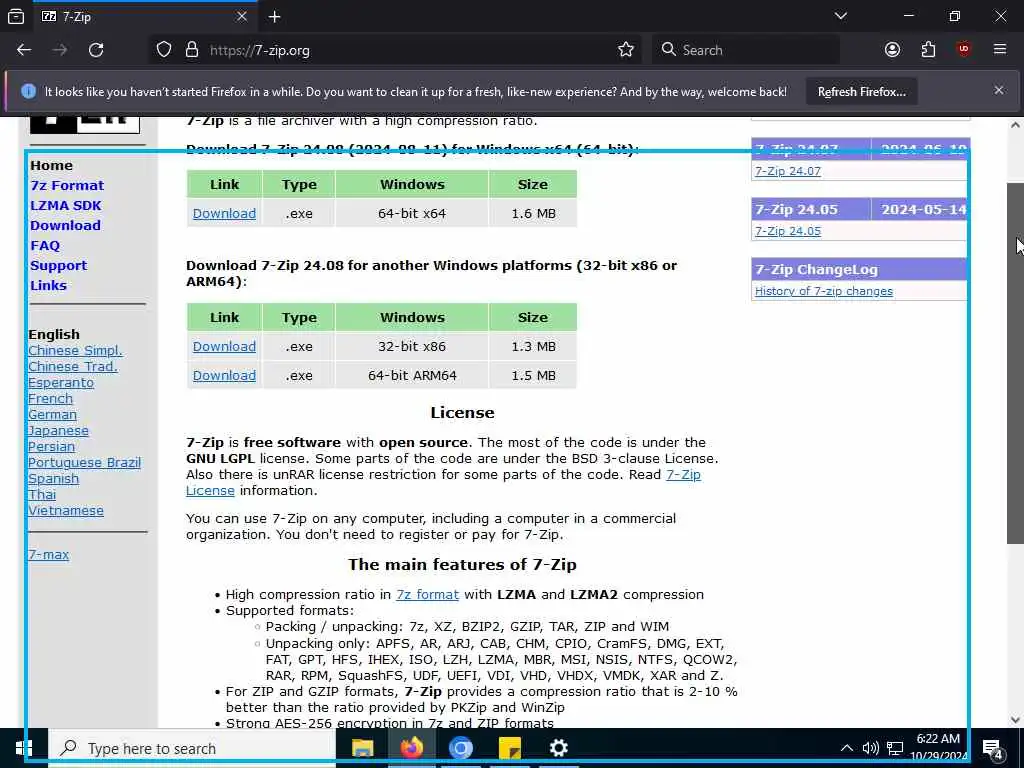Click the scrollbar up arrow
This screenshot has height=768, width=1024.
click(x=1015, y=125)
